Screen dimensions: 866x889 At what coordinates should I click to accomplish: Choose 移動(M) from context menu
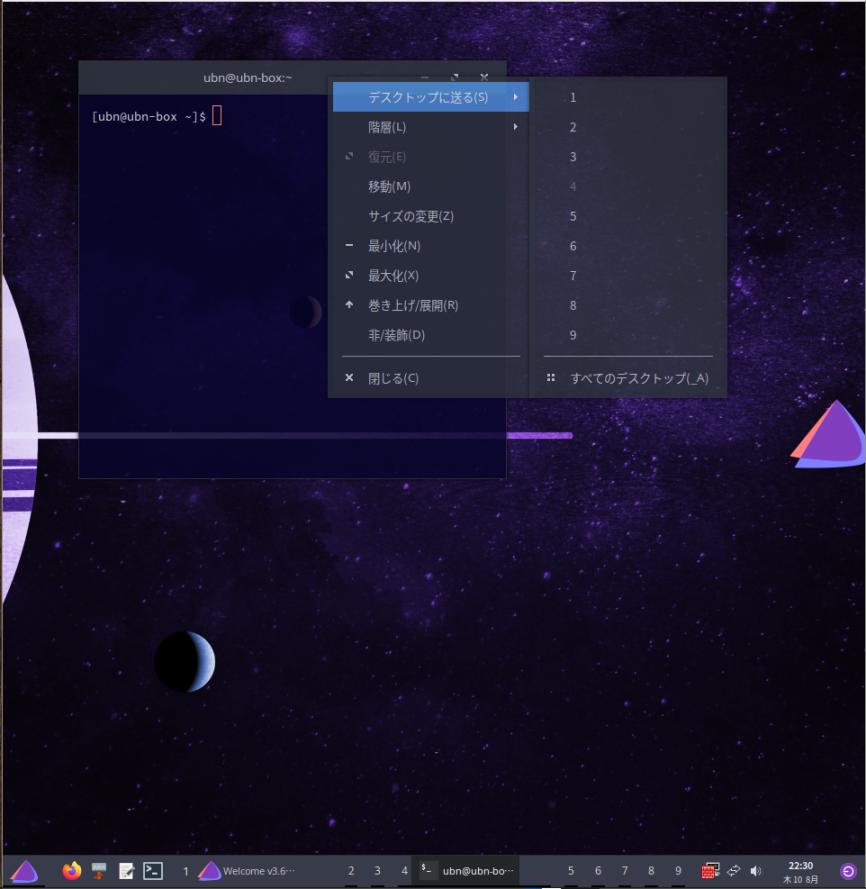(x=430, y=187)
